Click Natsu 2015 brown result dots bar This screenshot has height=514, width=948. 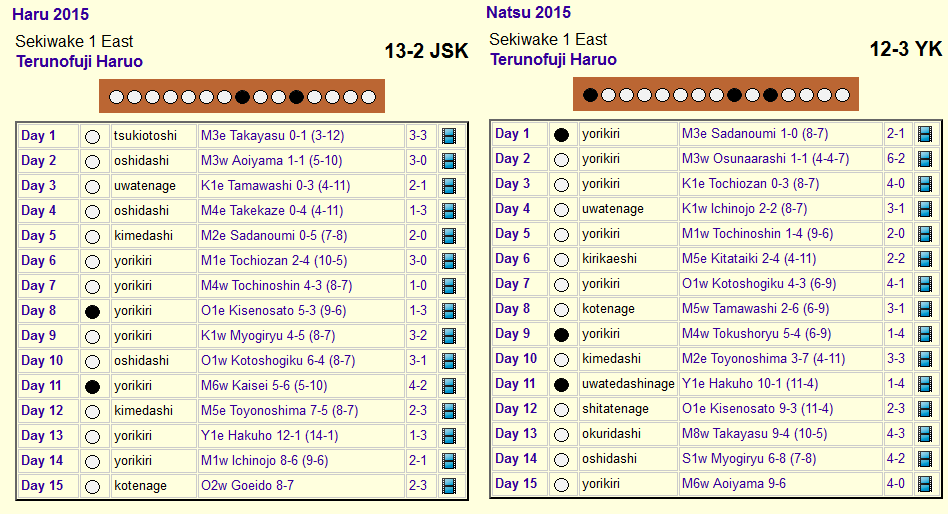tap(716, 94)
